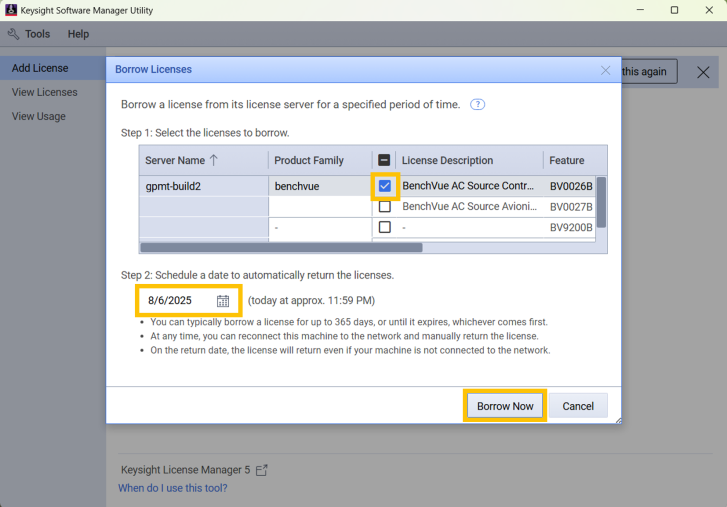Click the benchvue product family cell
The image size is (727, 507).
pyautogui.click(x=320, y=186)
